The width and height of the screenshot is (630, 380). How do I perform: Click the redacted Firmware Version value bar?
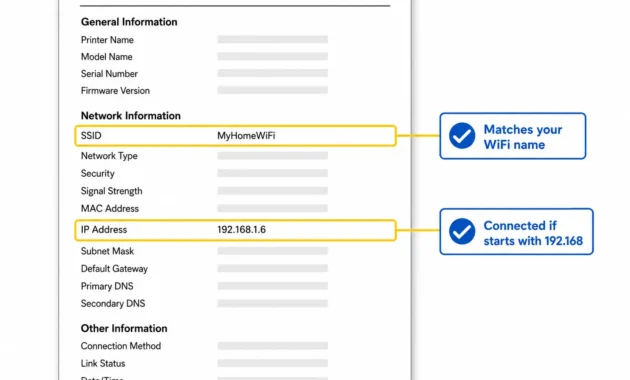click(x=272, y=90)
